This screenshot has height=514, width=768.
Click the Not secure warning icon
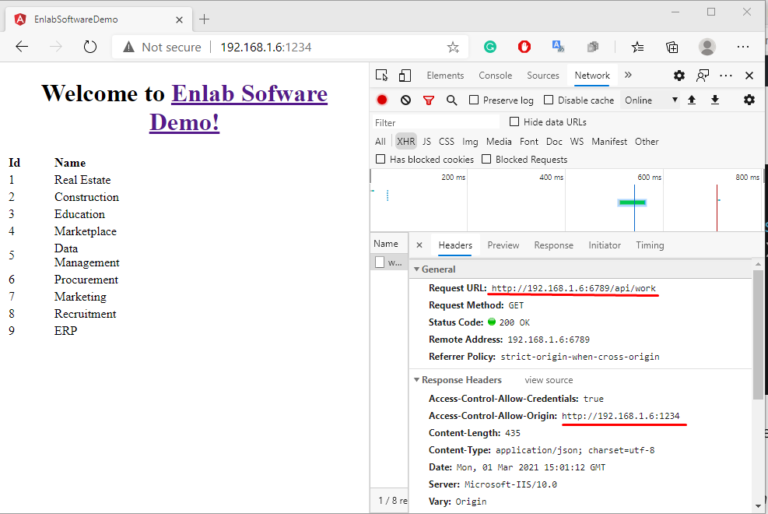coord(129,47)
